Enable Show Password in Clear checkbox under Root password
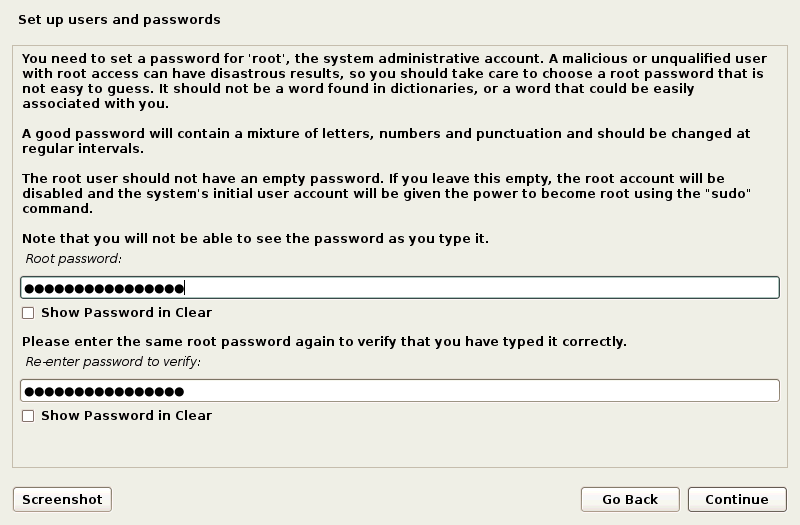 28,313
